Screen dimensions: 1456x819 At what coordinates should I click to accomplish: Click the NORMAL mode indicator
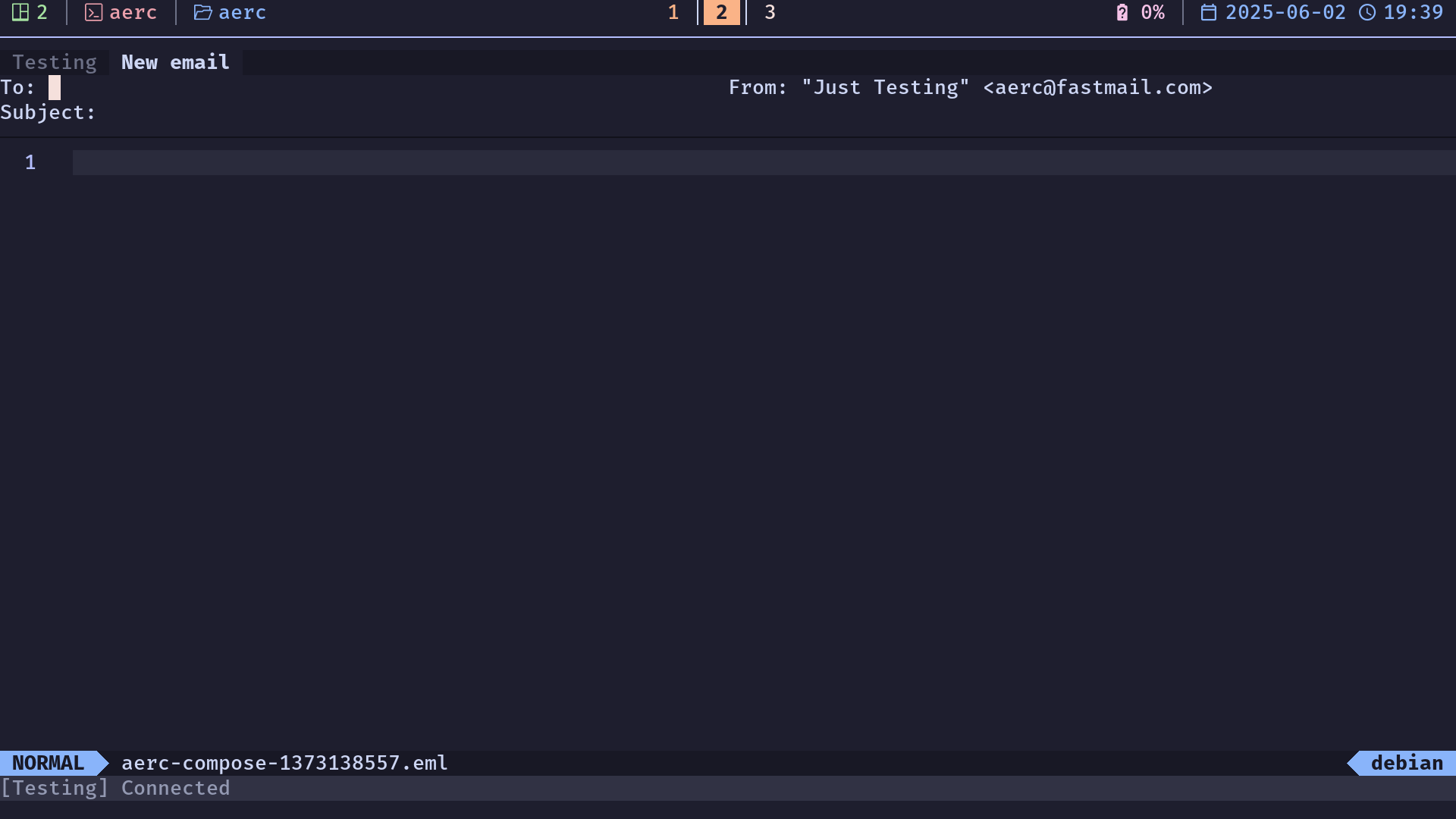click(x=49, y=763)
